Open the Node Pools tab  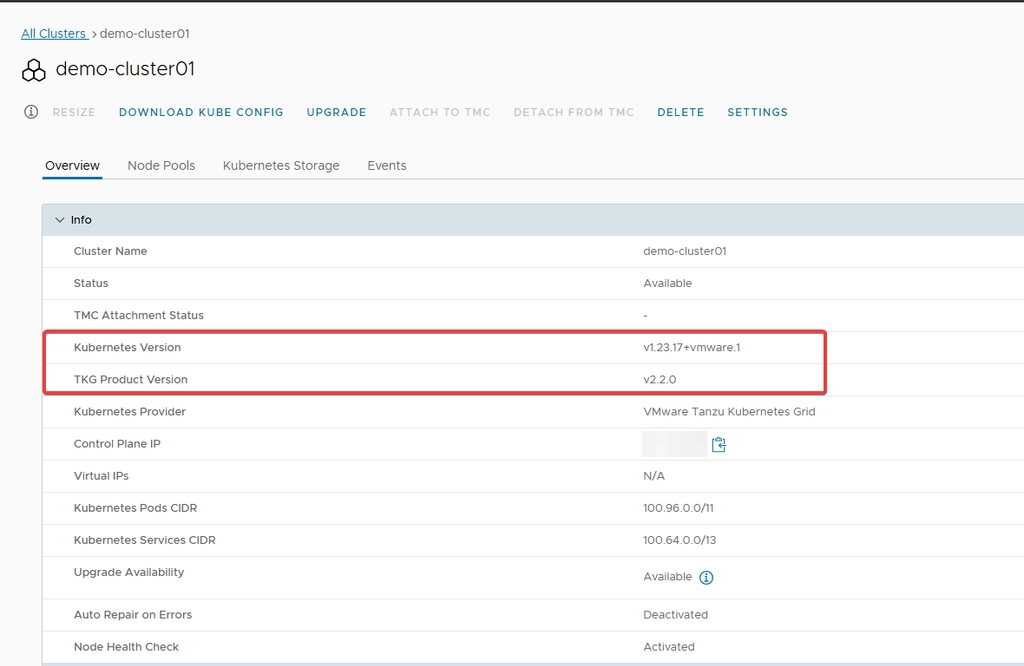(161, 166)
